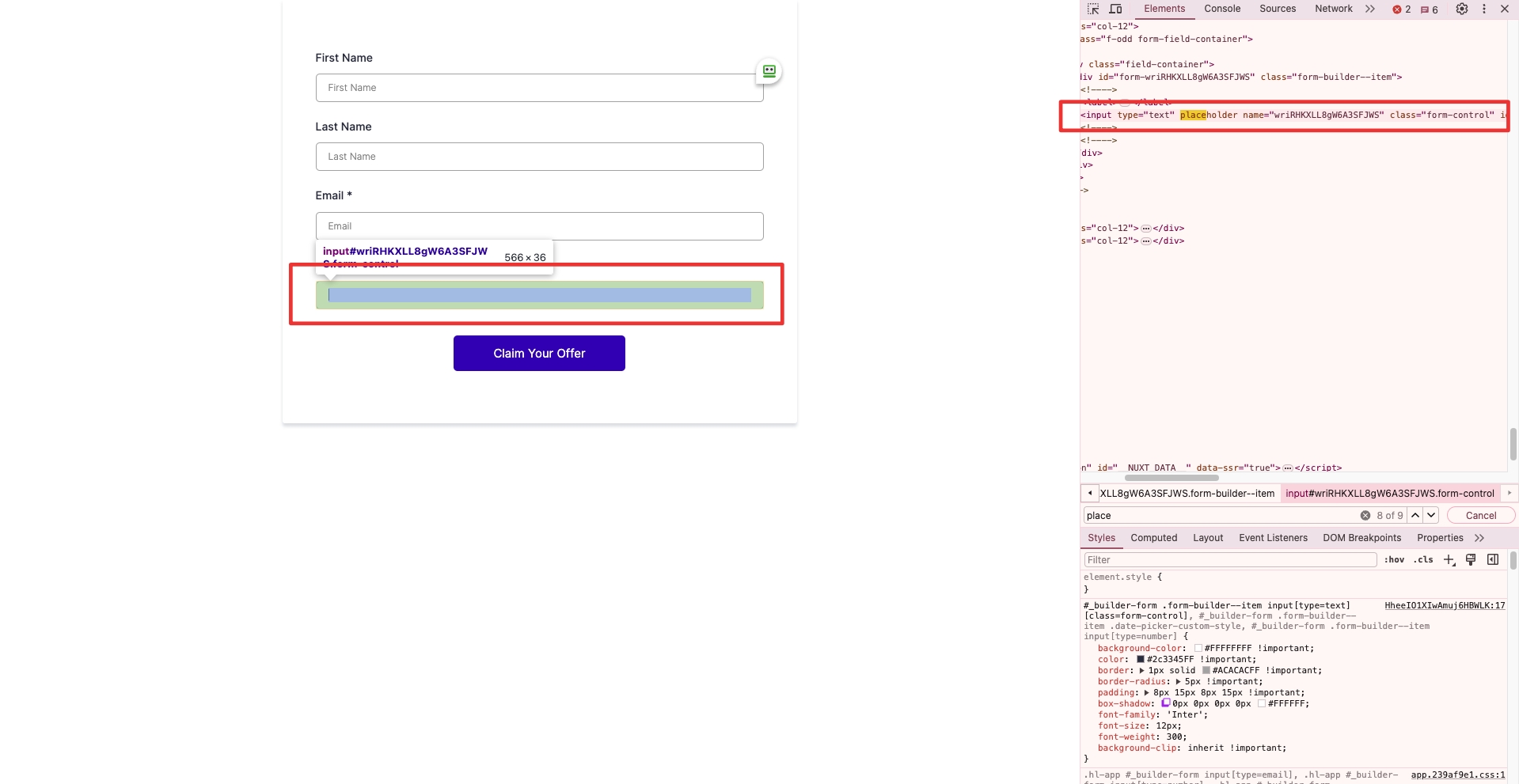Screen dimensions: 1519x784
Task: Click into the Last Name input field
Action: 539,157
